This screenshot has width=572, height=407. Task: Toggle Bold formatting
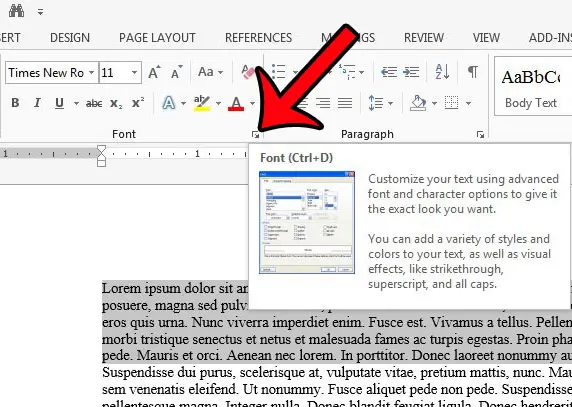pyautogui.click(x=15, y=103)
